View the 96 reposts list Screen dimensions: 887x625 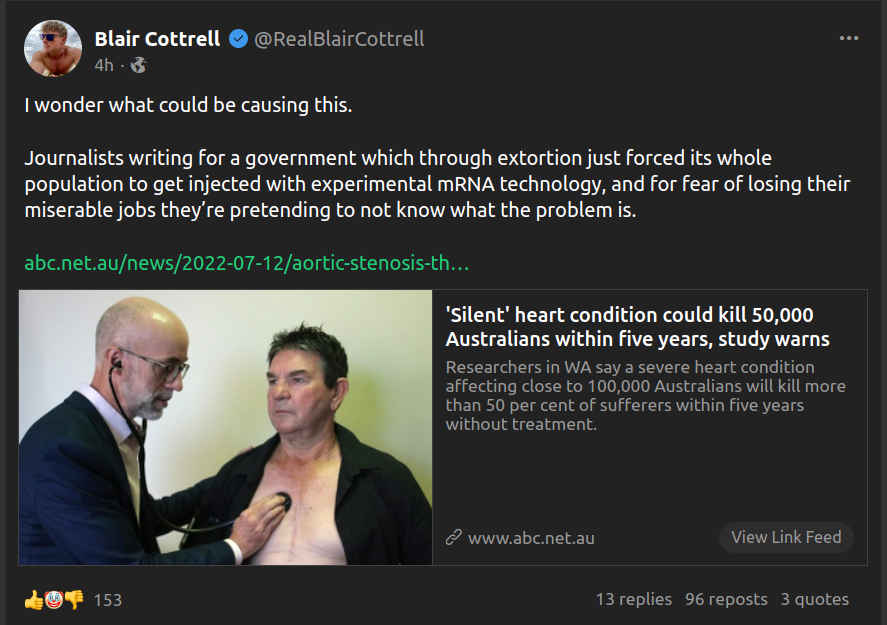726,599
